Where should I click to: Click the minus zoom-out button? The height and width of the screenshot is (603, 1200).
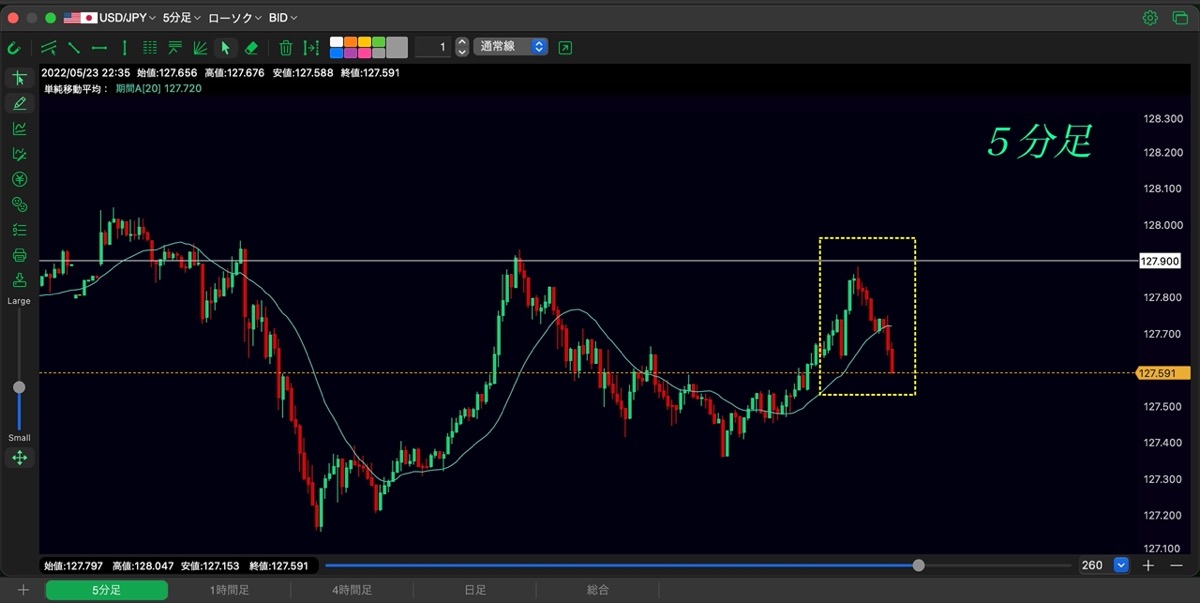pyautogui.click(x=1175, y=565)
